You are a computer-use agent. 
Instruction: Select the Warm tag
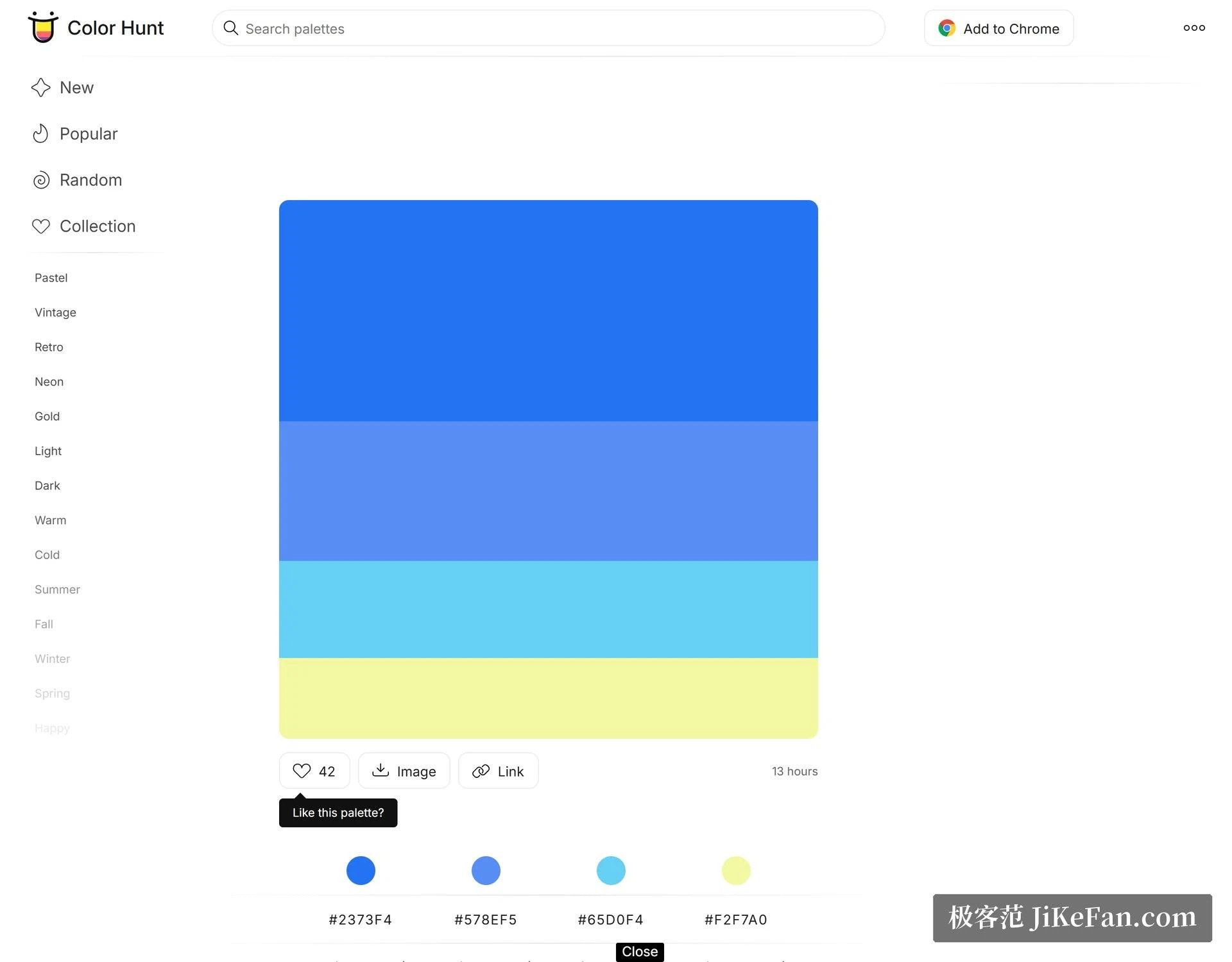coord(50,520)
